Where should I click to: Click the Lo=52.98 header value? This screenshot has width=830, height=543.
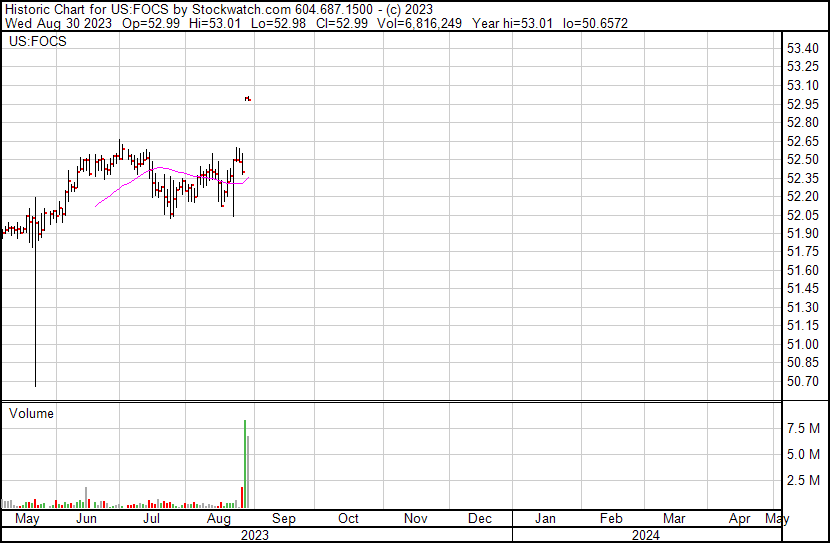click(x=278, y=23)
